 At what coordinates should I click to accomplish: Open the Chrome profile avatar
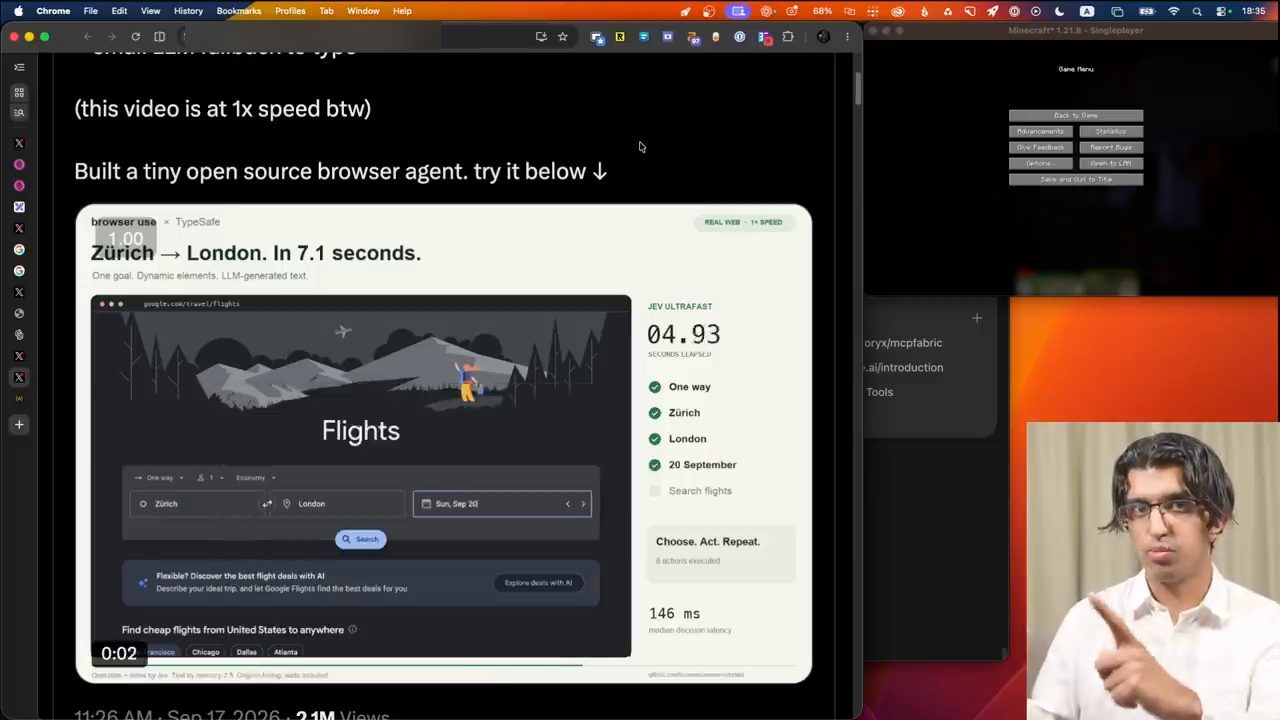click(x=823, y=37)
